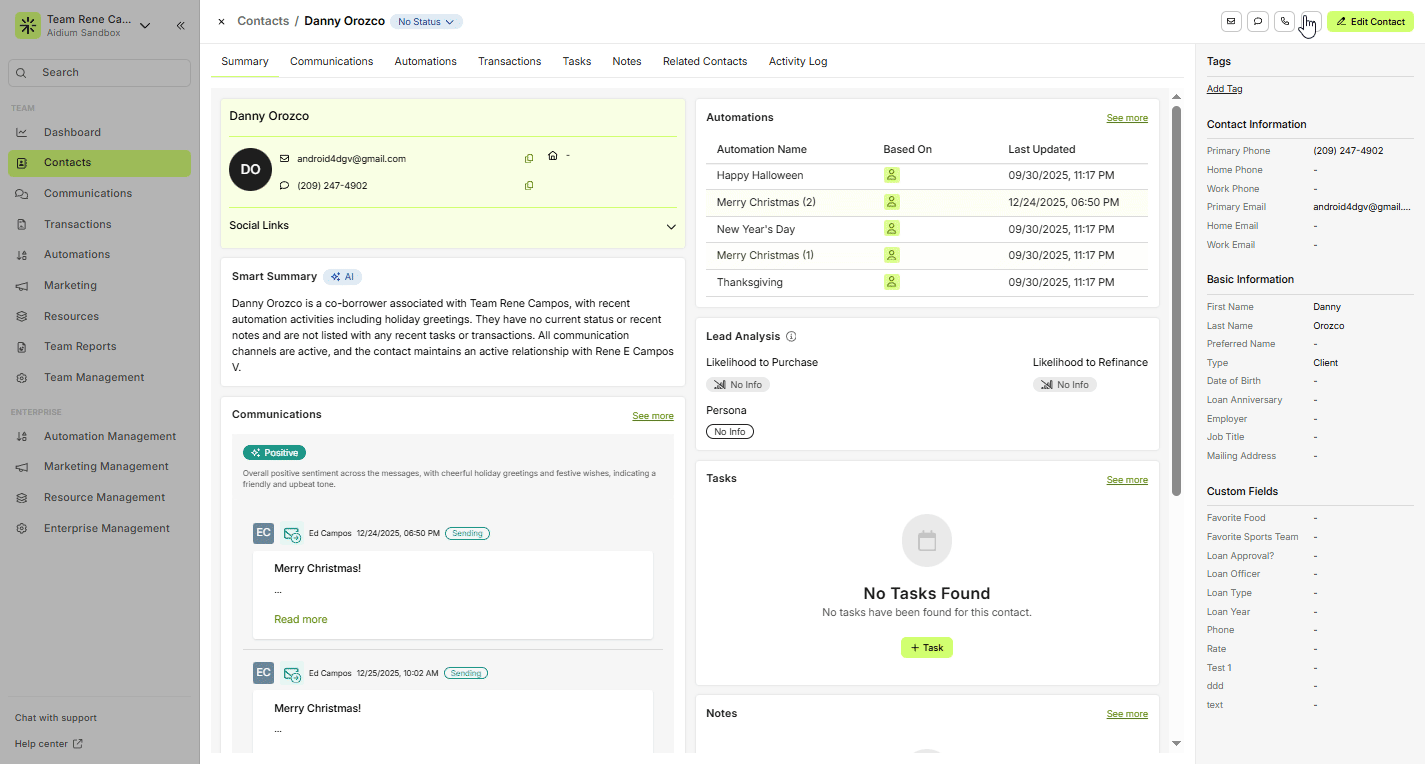1425x764 pixels.
Task: Close the contact detail with X icon
Action: coord(221,22)
